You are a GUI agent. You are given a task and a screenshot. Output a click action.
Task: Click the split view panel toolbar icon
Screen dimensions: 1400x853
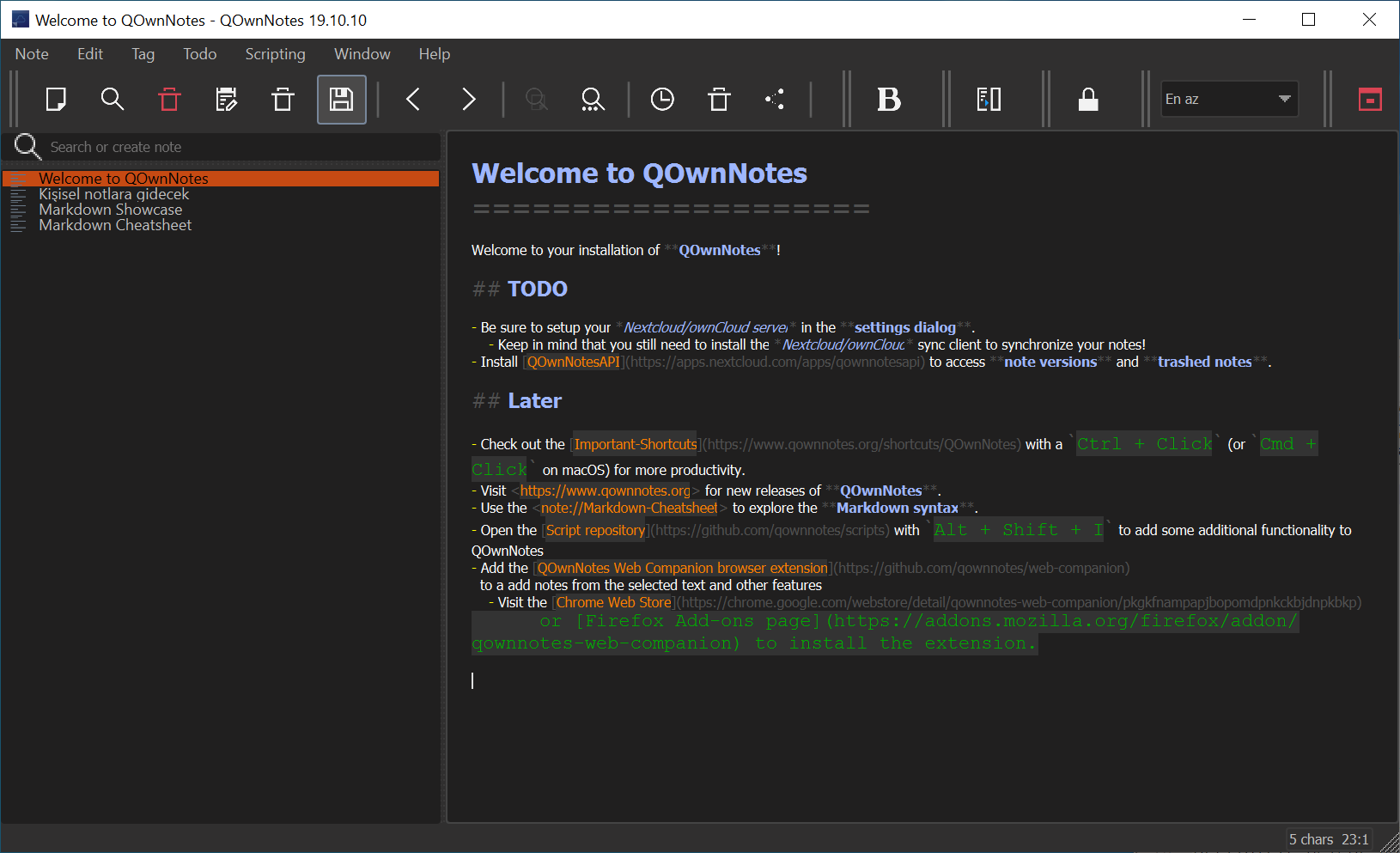coord(989,100)
